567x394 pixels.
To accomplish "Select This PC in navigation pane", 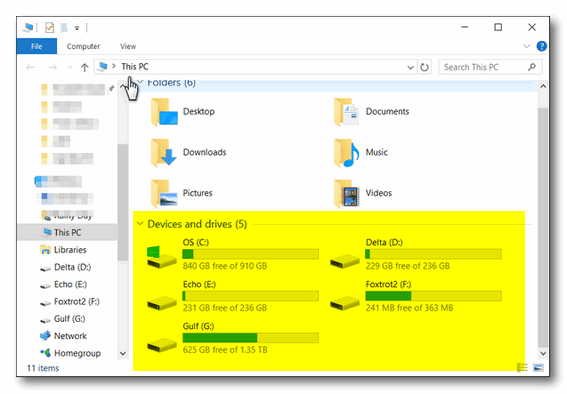I will click(x=67, y=232).
